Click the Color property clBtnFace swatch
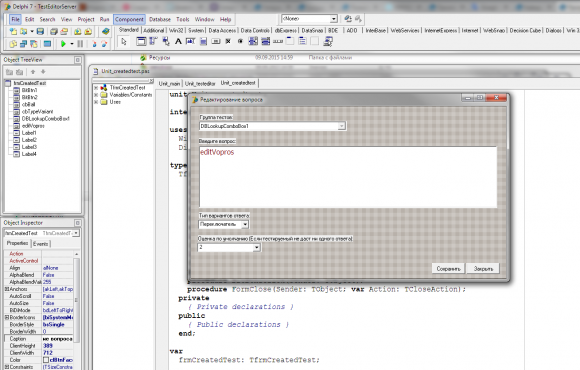This screenshot has height=370, width=580. pos(46,360)
